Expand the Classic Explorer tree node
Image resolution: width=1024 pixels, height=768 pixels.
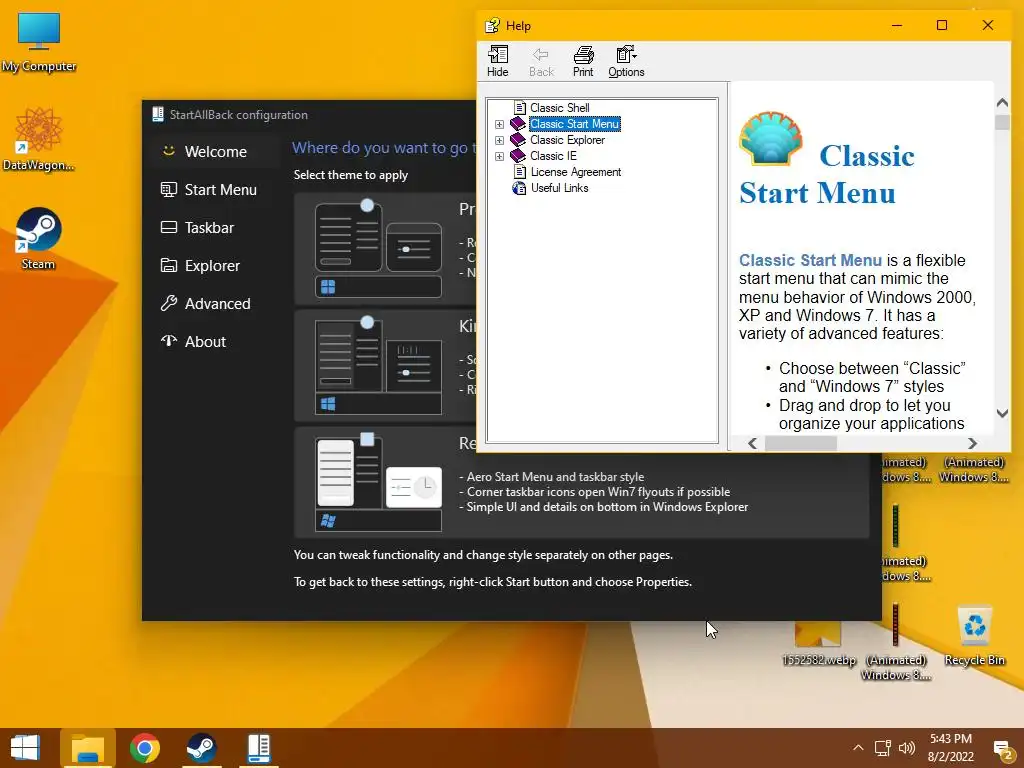pyautogui.click(x=500, y=140)
